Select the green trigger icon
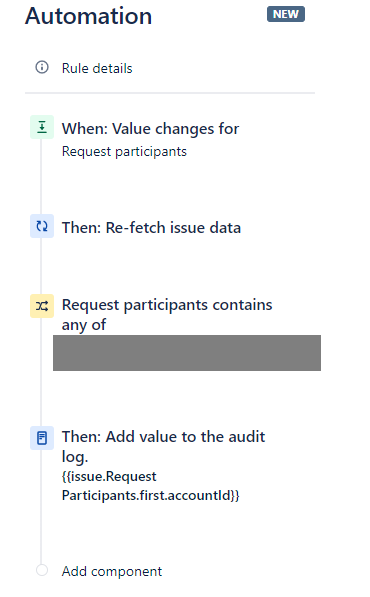Viewport: 370px width, 597px height. (42, 127)
